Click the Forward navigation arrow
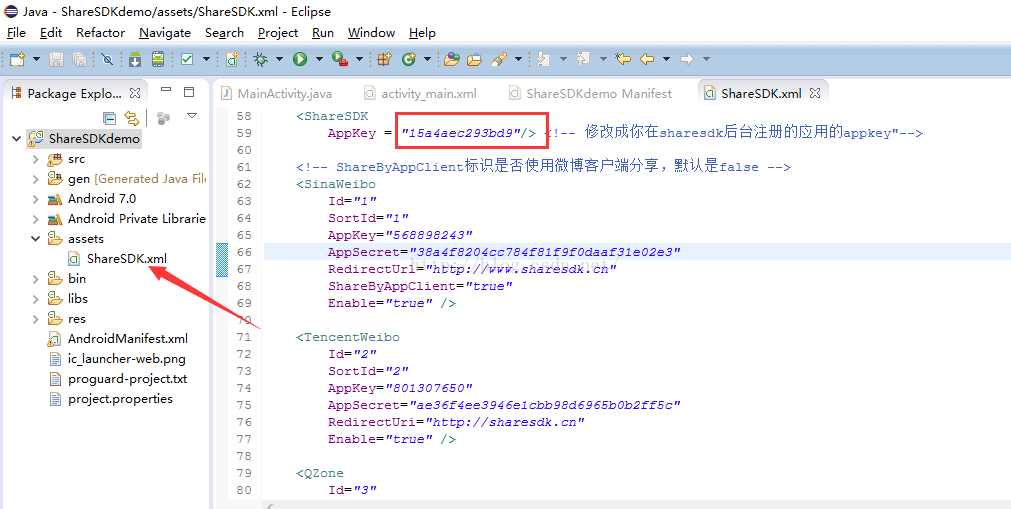Screen dimensions: 1011x509 coord(687,59)
